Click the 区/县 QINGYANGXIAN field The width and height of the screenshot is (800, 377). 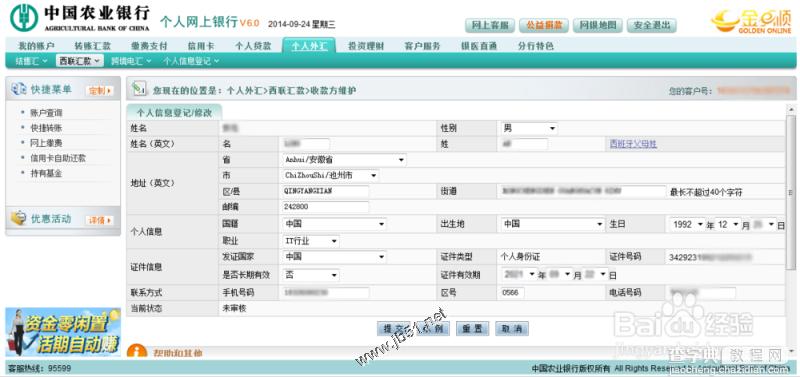point(326,191)
